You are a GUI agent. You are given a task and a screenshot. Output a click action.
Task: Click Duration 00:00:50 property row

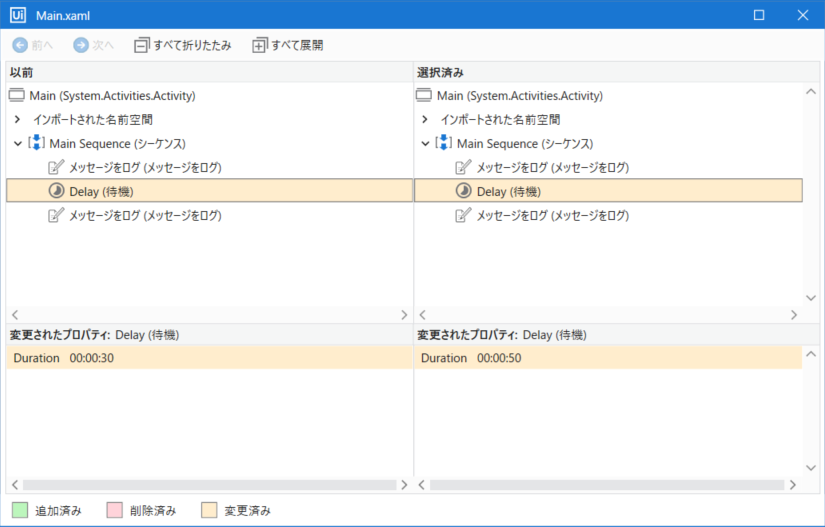[608, 358]
